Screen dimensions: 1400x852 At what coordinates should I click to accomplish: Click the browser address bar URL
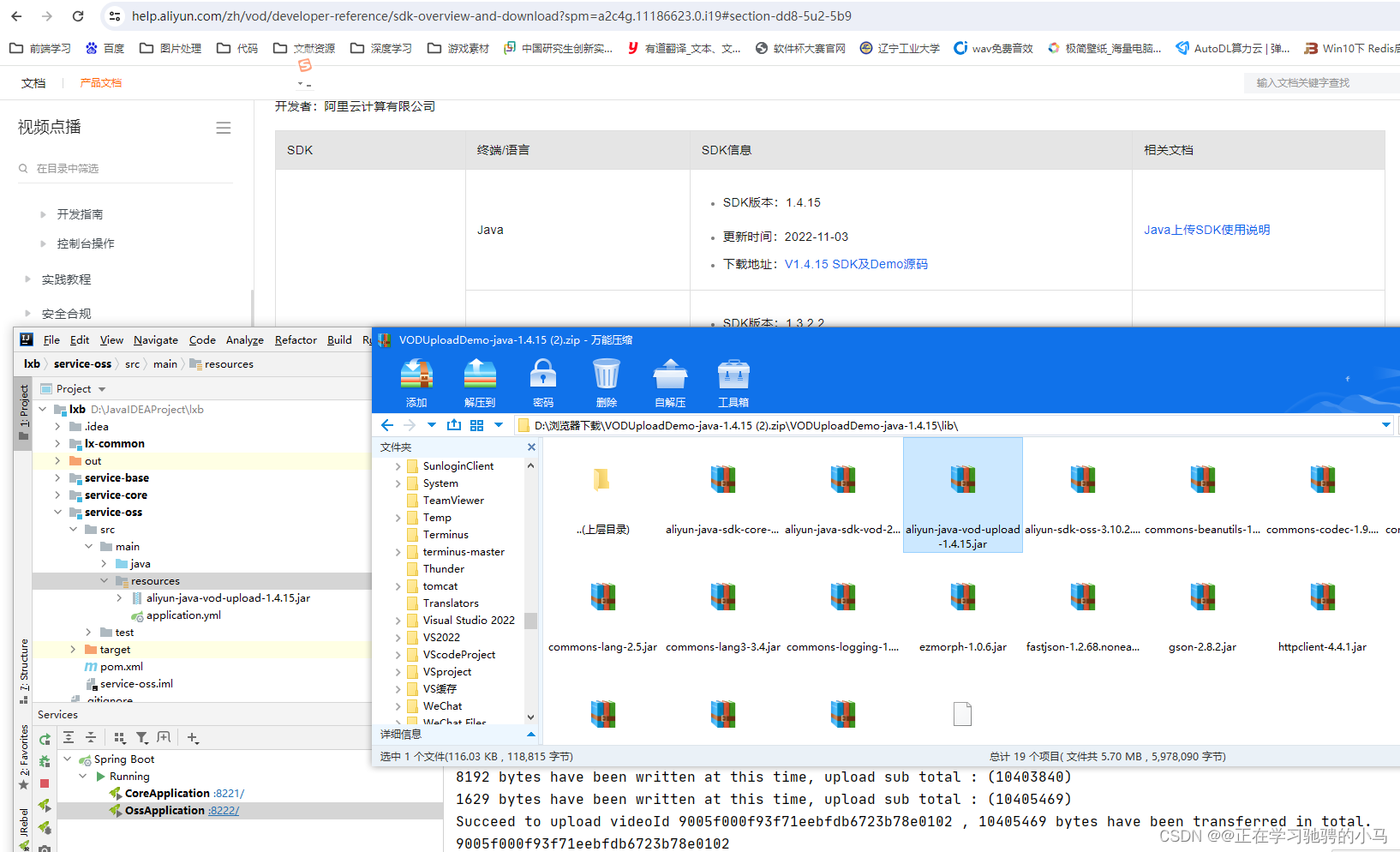[491, 16]
